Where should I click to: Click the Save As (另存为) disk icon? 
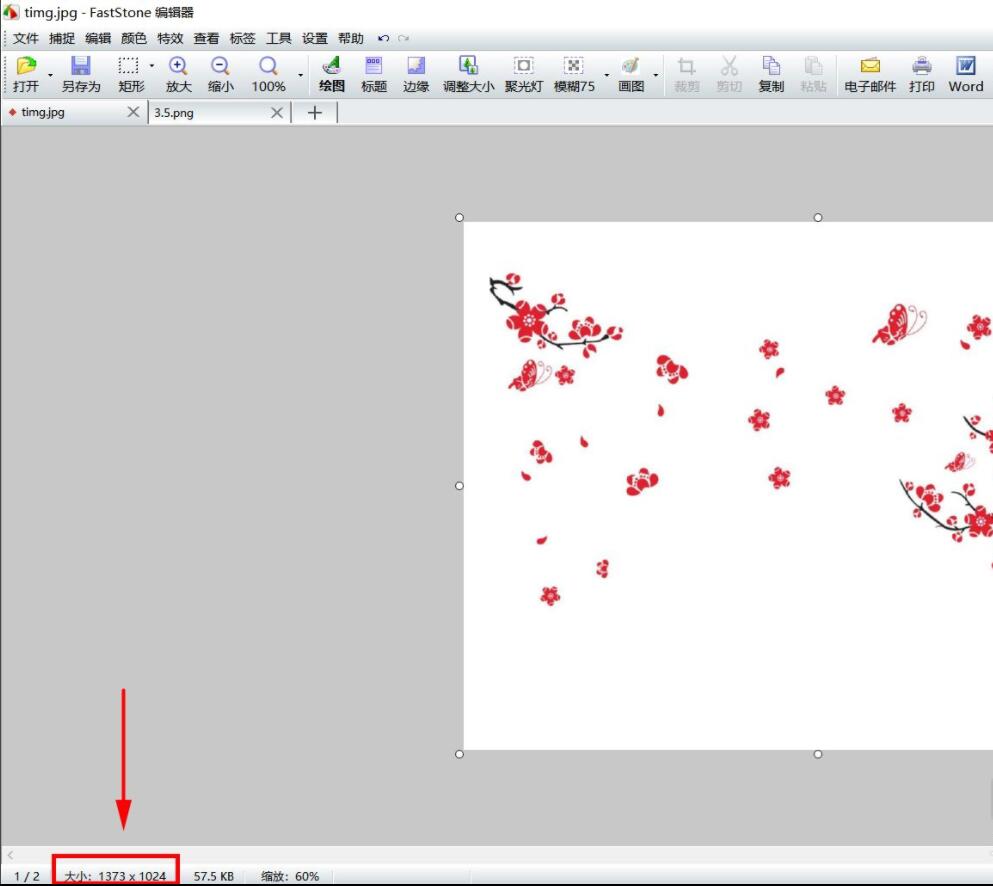[x=80, y=66]
